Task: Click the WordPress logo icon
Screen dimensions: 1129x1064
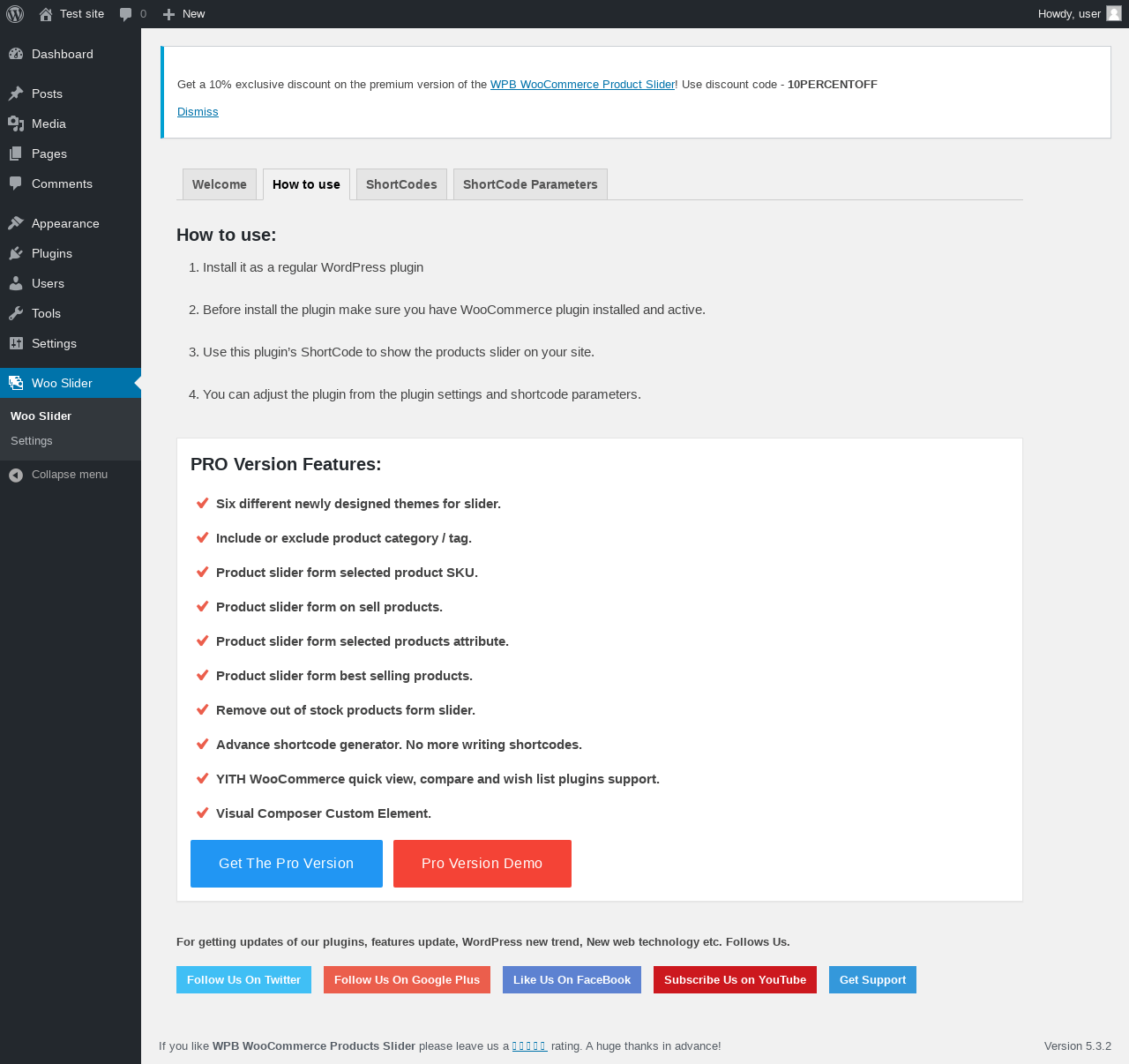Action: pos(15,14)
